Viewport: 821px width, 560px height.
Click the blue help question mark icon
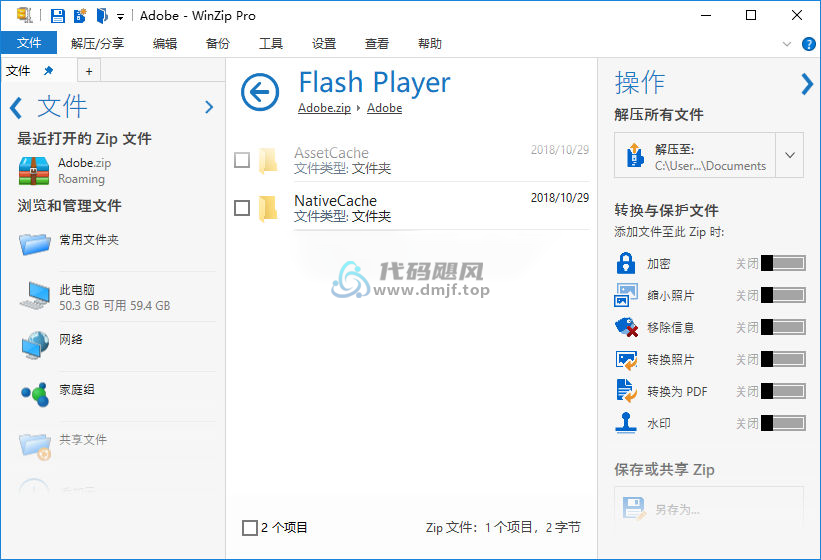(x=808, y=44)
